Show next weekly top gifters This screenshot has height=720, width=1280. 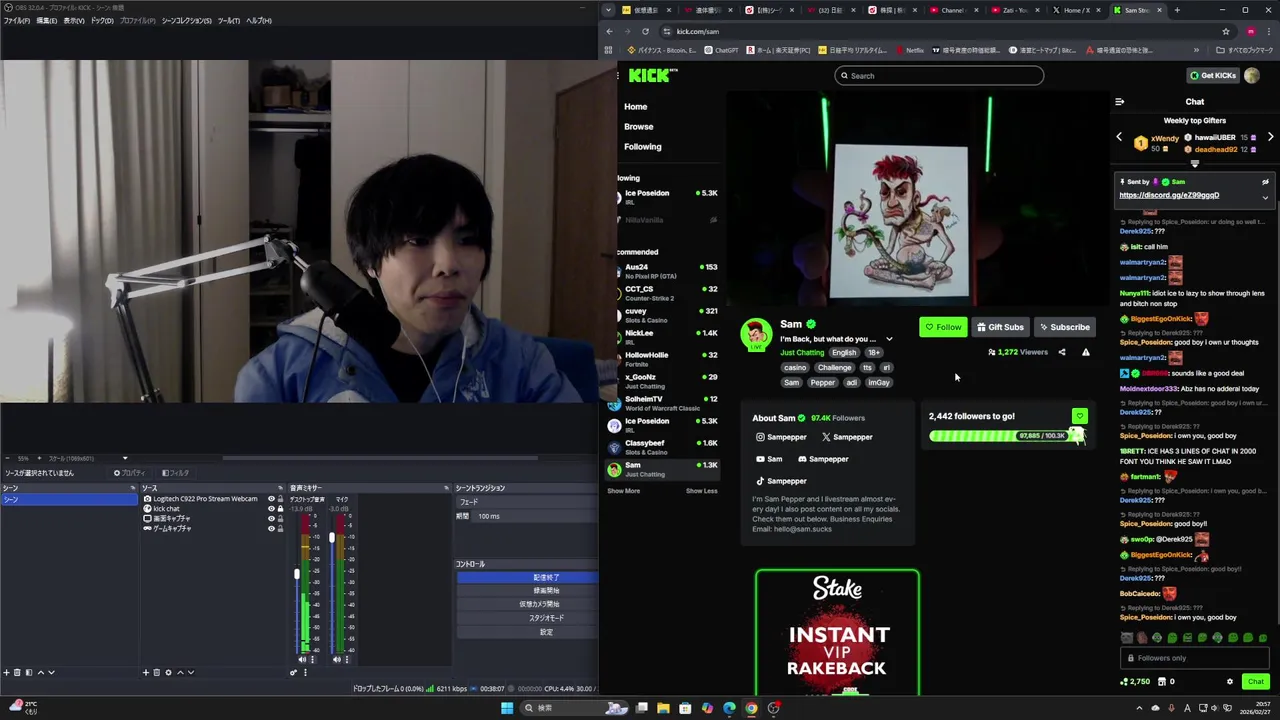1270,137
